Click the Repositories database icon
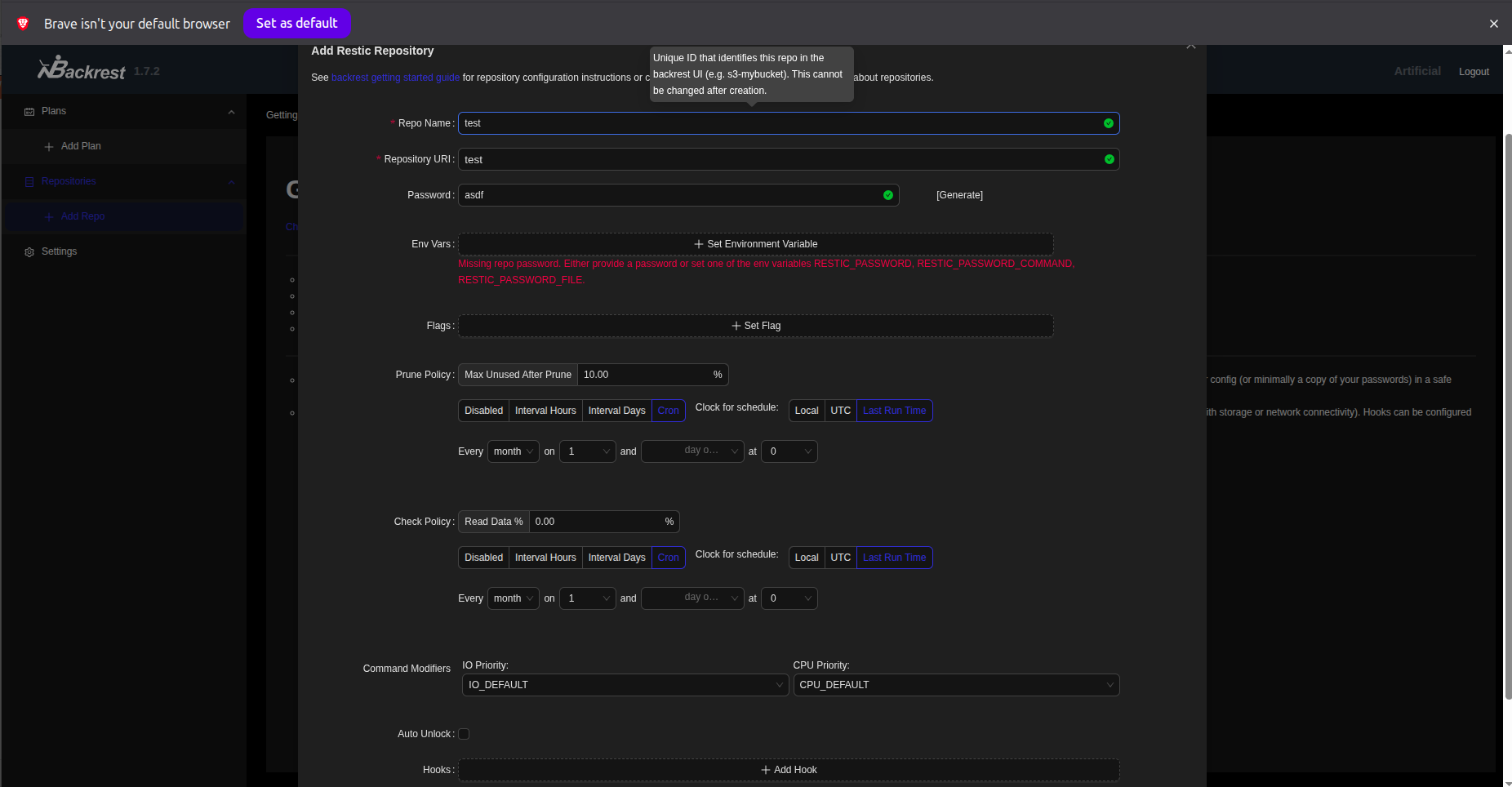The image size is (1512, 787). pos(29,182)
